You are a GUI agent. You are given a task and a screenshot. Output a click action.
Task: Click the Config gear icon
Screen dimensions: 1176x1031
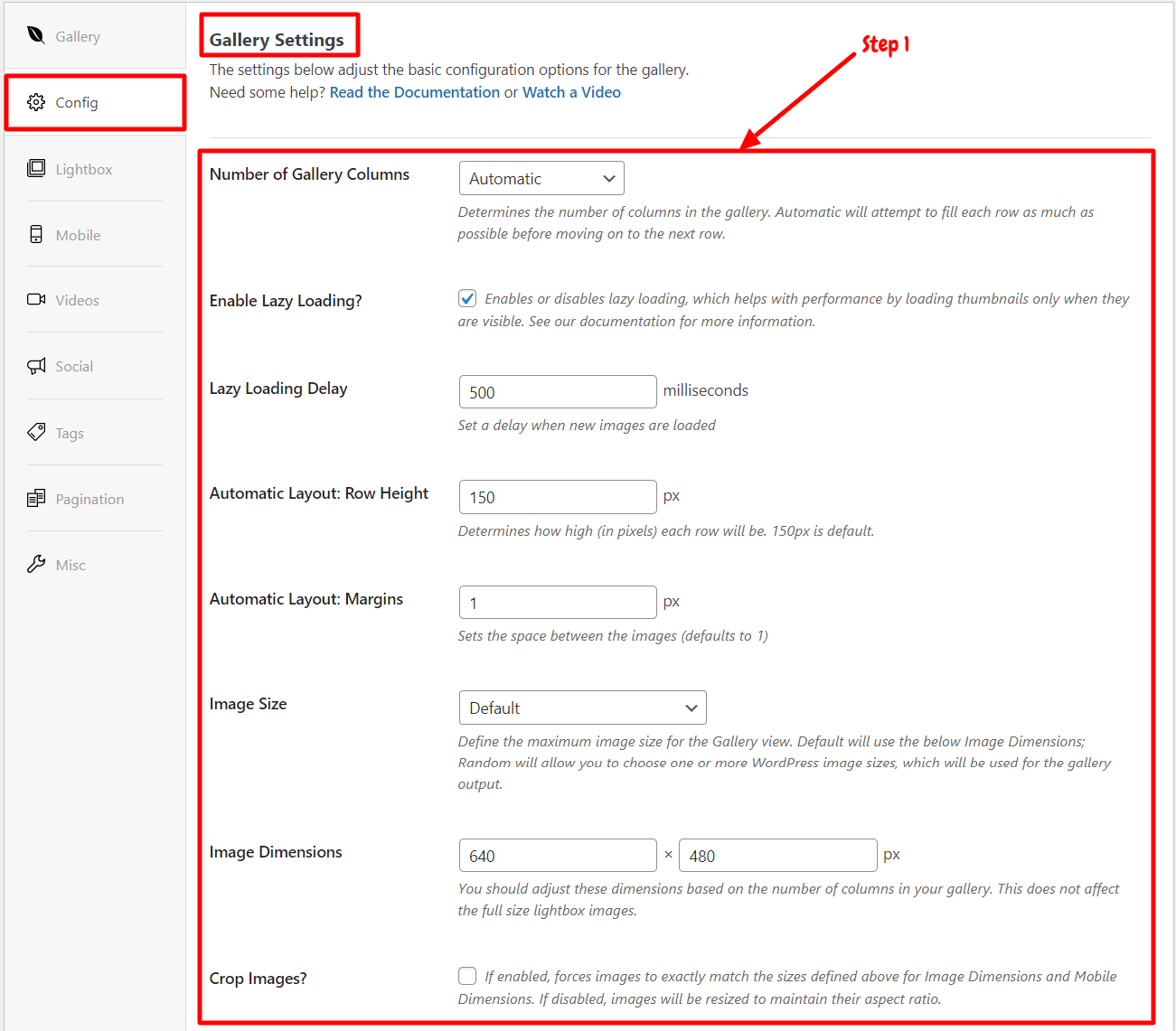36,102
